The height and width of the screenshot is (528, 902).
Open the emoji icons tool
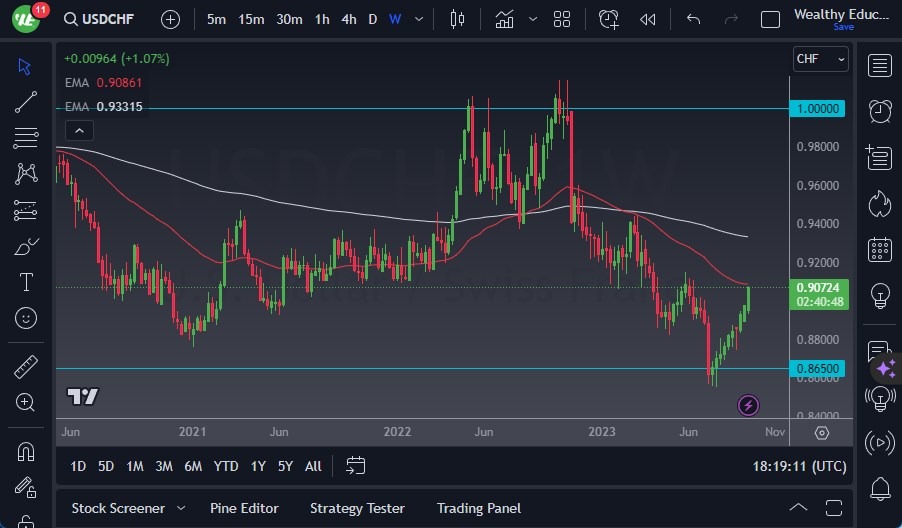coord(26,318)
